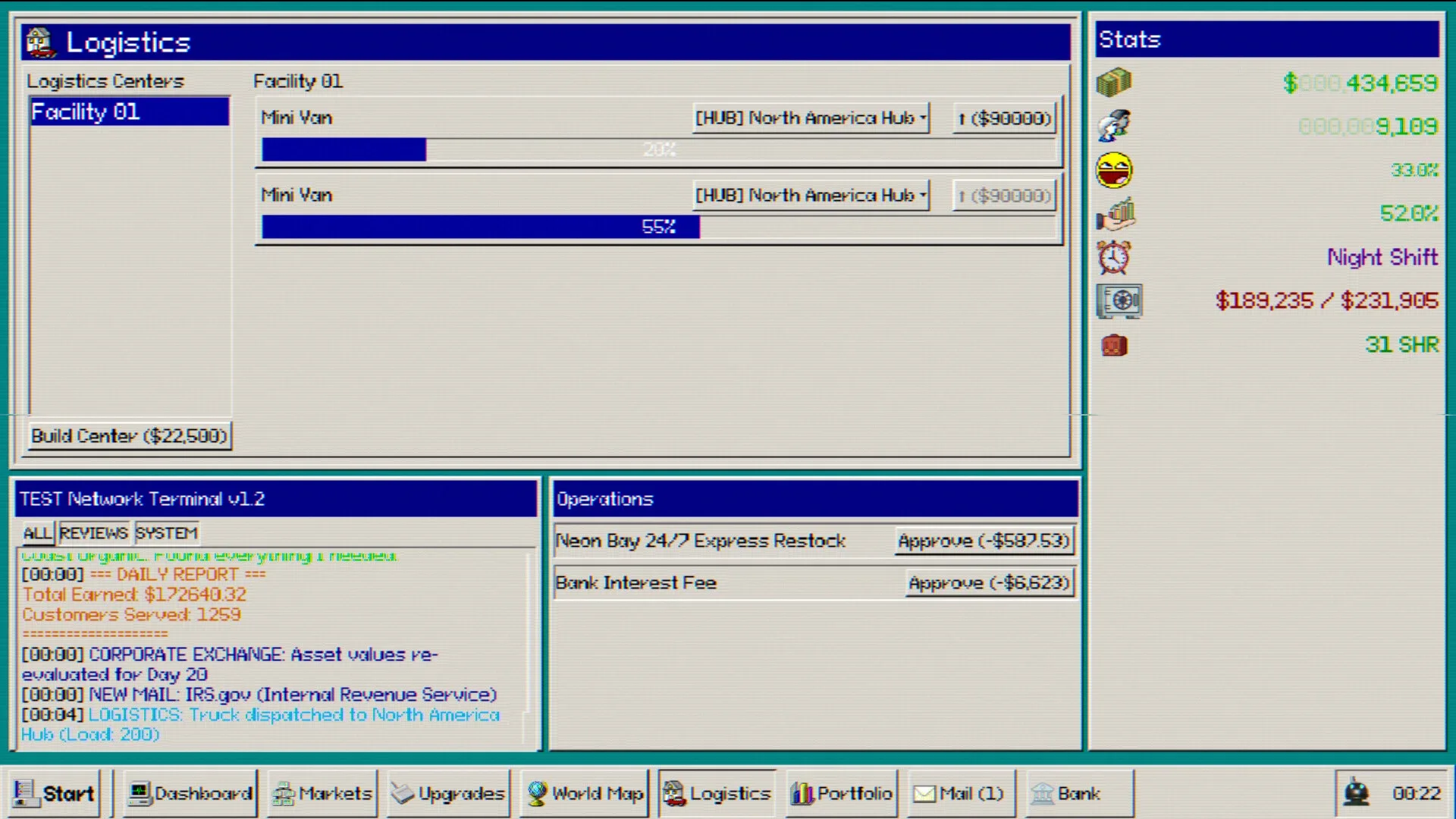Image resolution: width=1456 pixels, height=819 pixels.
Task: Open Upgrades from the taskbar
Action: point(448,793)
